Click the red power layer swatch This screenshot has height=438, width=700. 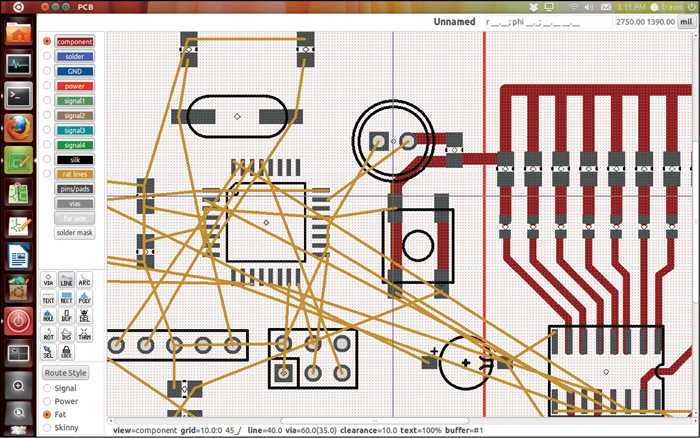pos(75,86)
